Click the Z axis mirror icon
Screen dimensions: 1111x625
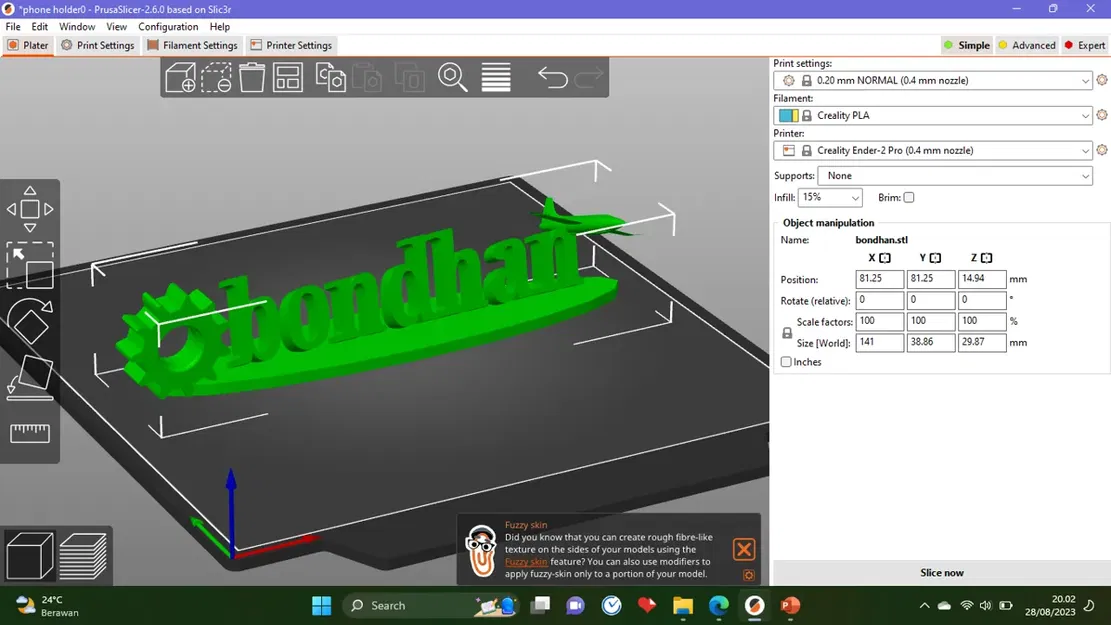pos(986,258)
